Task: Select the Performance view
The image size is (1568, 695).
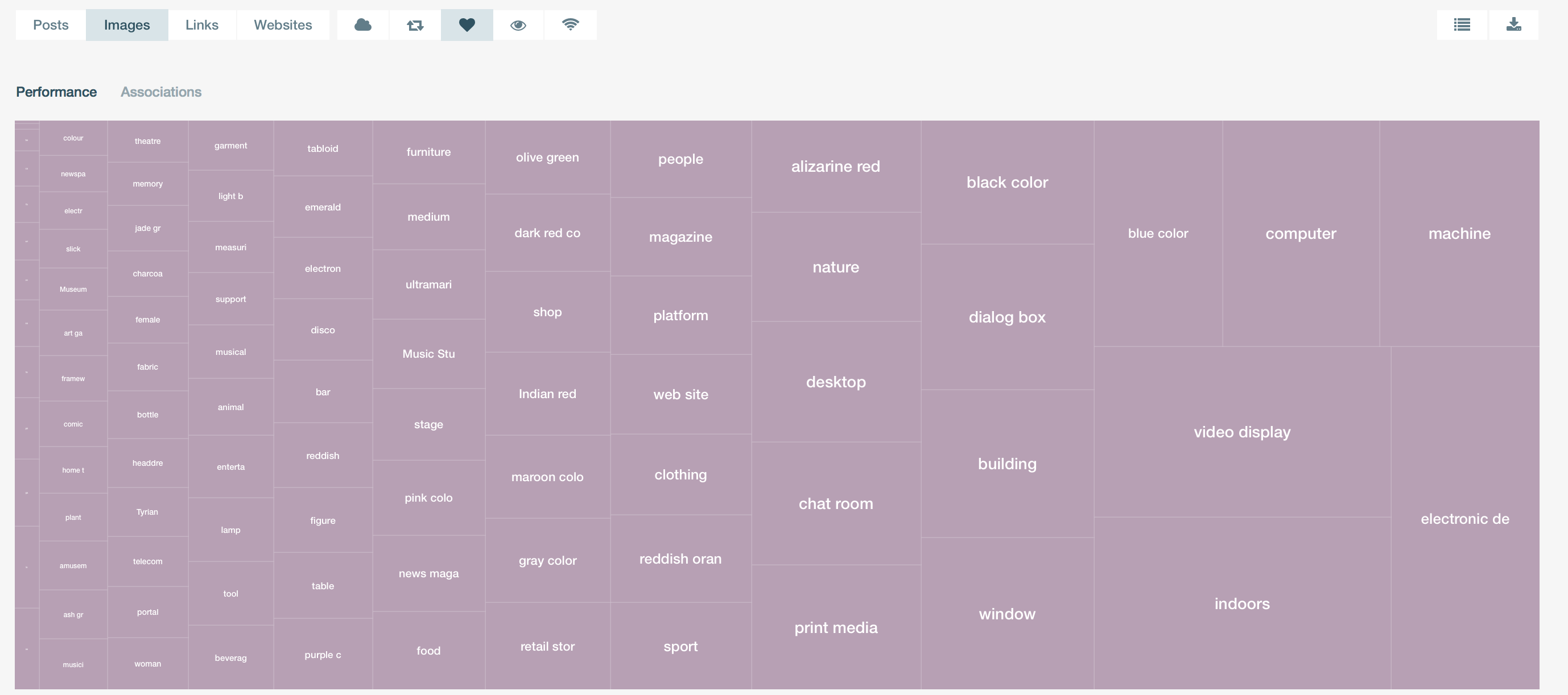Action: (x=56, y=92)
